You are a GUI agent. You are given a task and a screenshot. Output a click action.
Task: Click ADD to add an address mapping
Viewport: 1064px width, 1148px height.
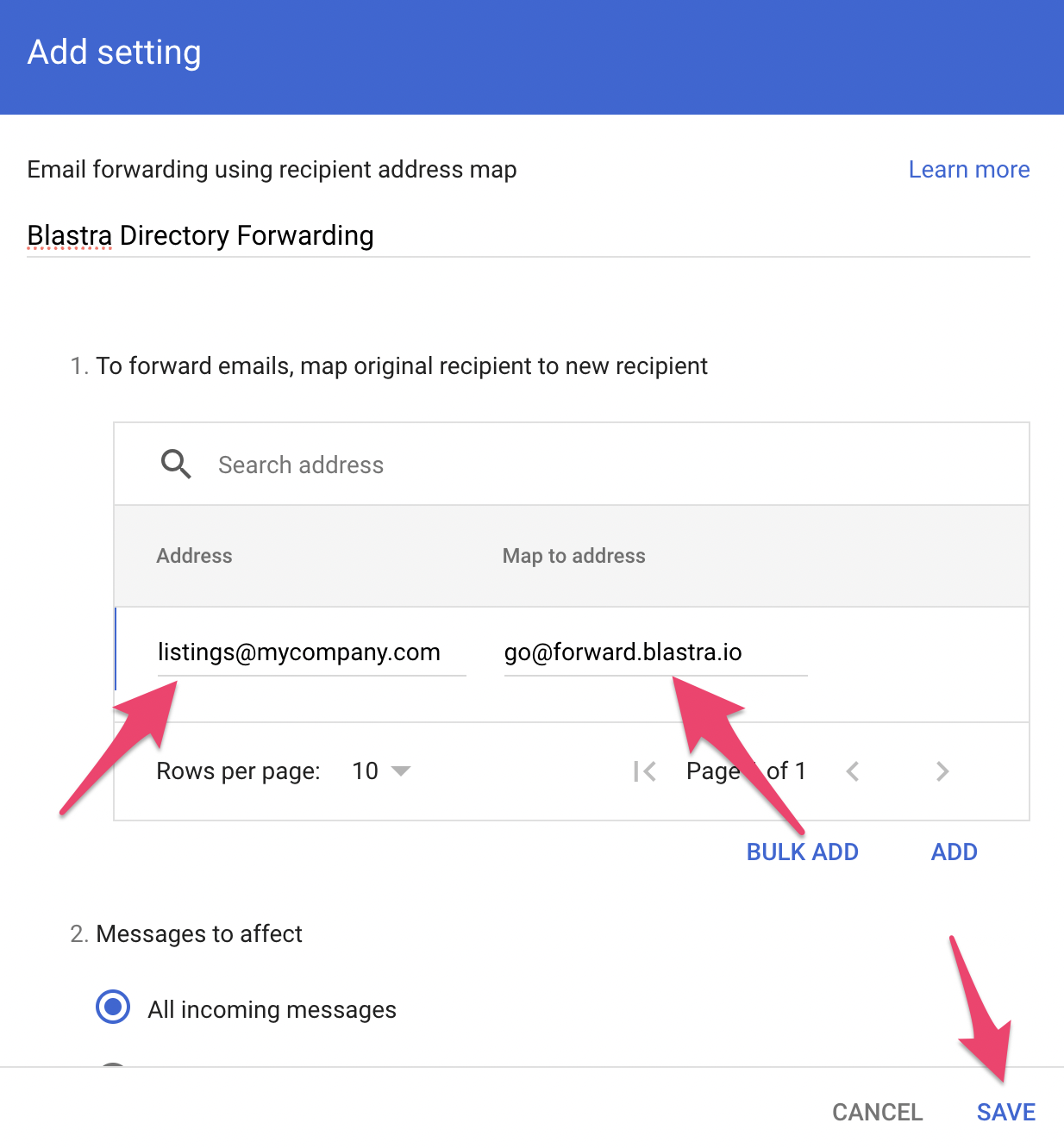[954, 852]
